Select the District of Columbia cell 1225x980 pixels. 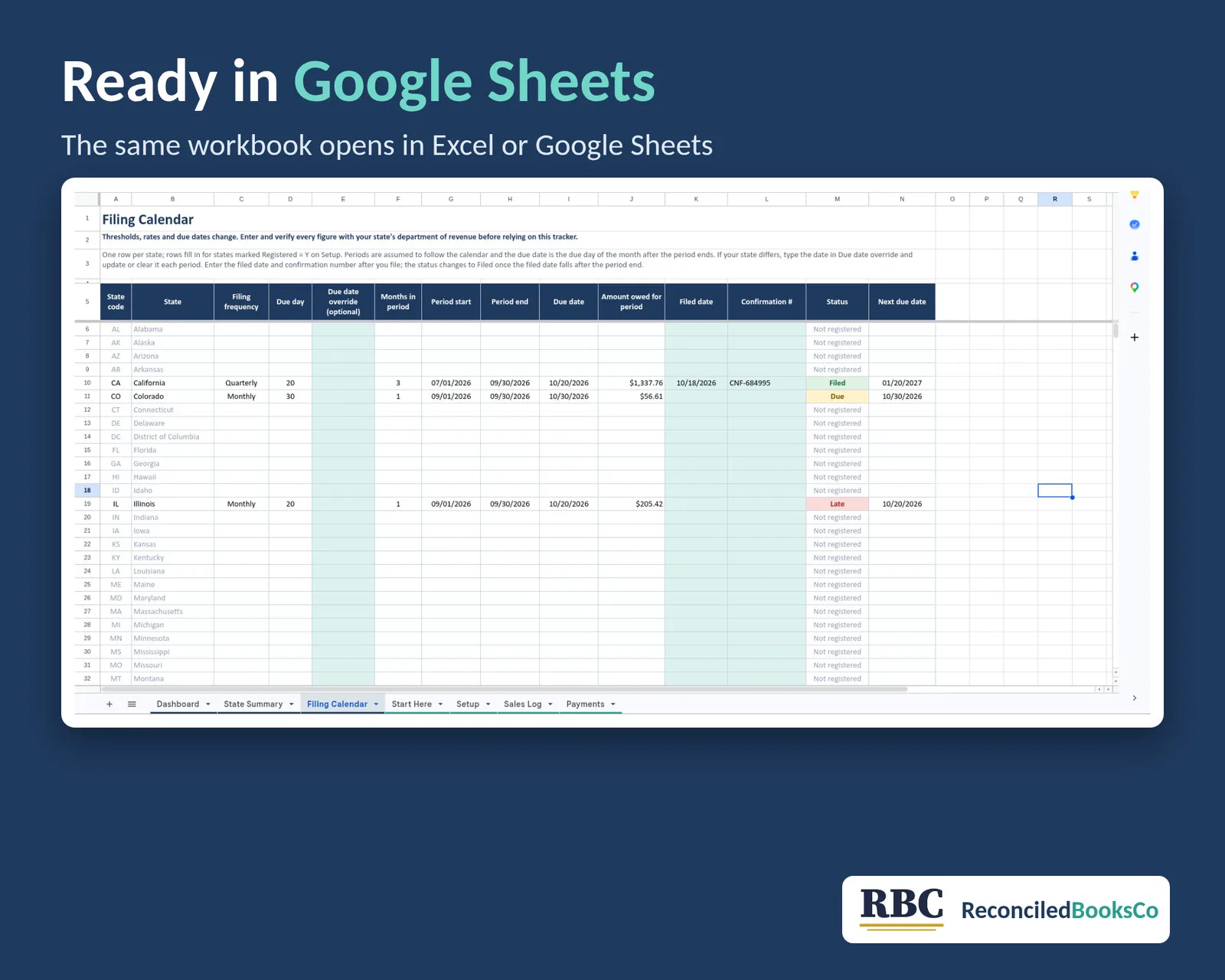pos(172,436)
